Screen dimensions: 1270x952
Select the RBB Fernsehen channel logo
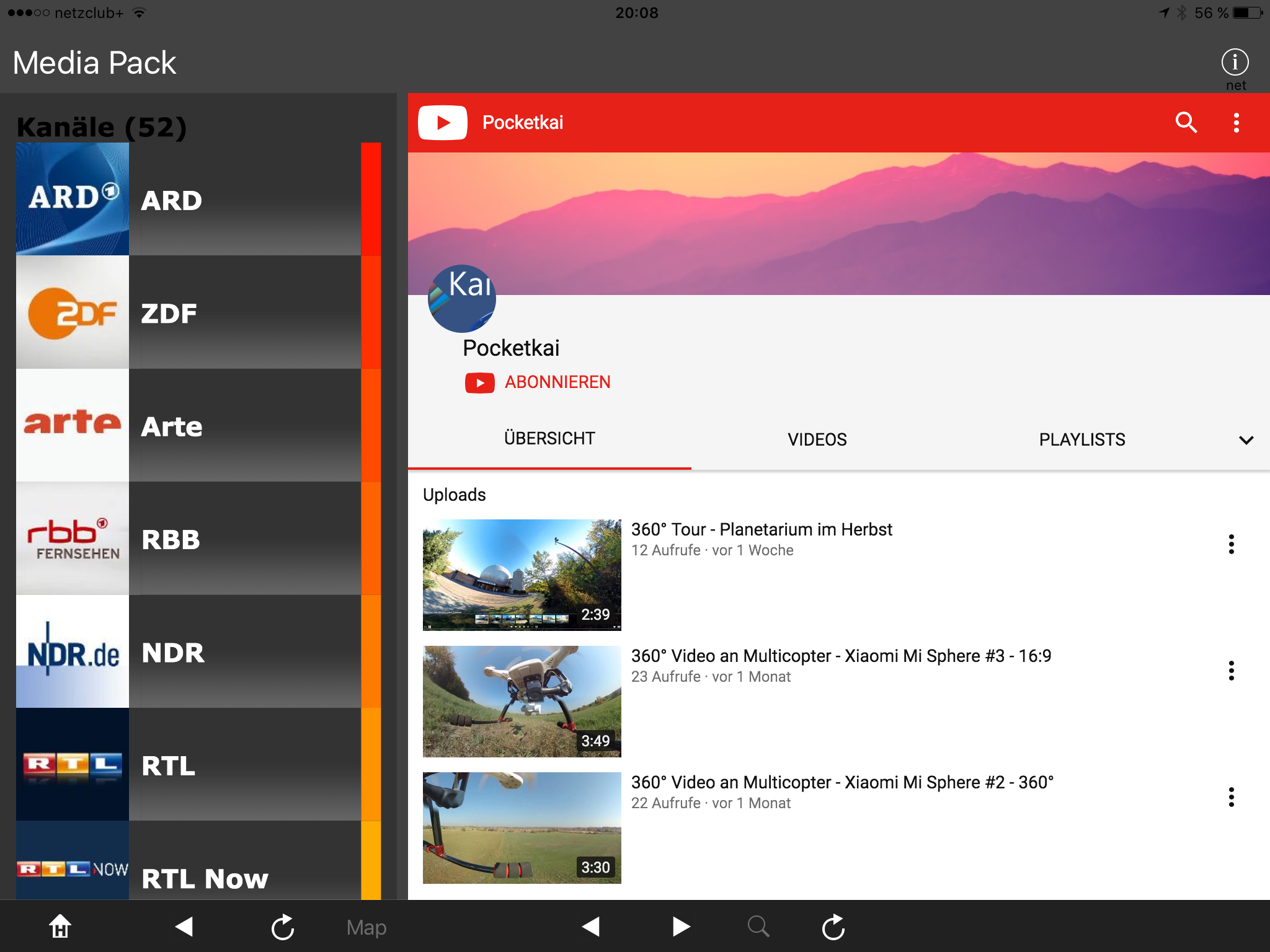[73, 539]
